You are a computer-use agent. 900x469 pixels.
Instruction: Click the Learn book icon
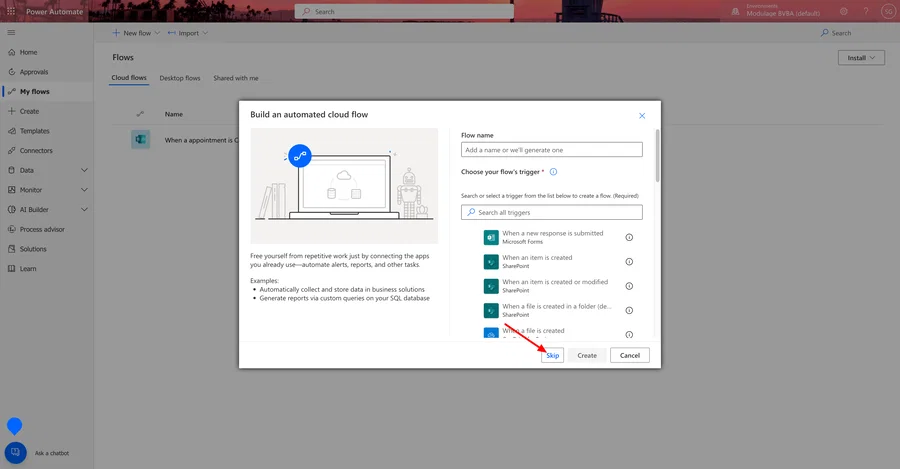click(11, 269)
